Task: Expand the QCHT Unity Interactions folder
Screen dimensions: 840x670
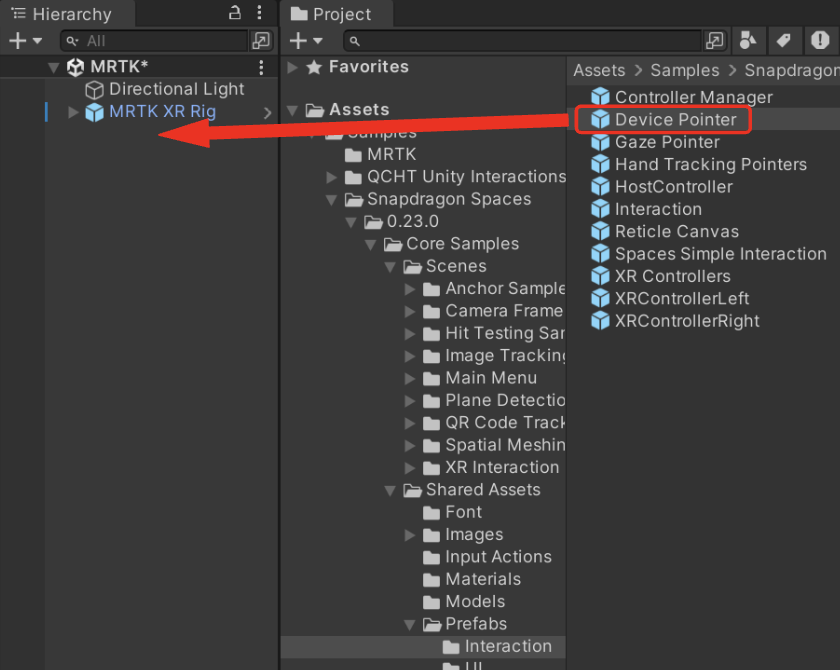Action: [x=332, y=177]
